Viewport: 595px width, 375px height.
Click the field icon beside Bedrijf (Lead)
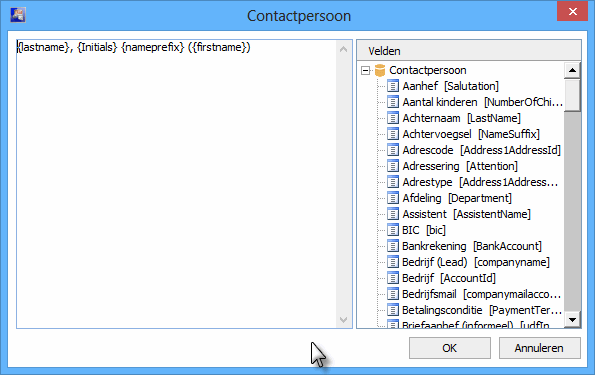click(393, 262)
